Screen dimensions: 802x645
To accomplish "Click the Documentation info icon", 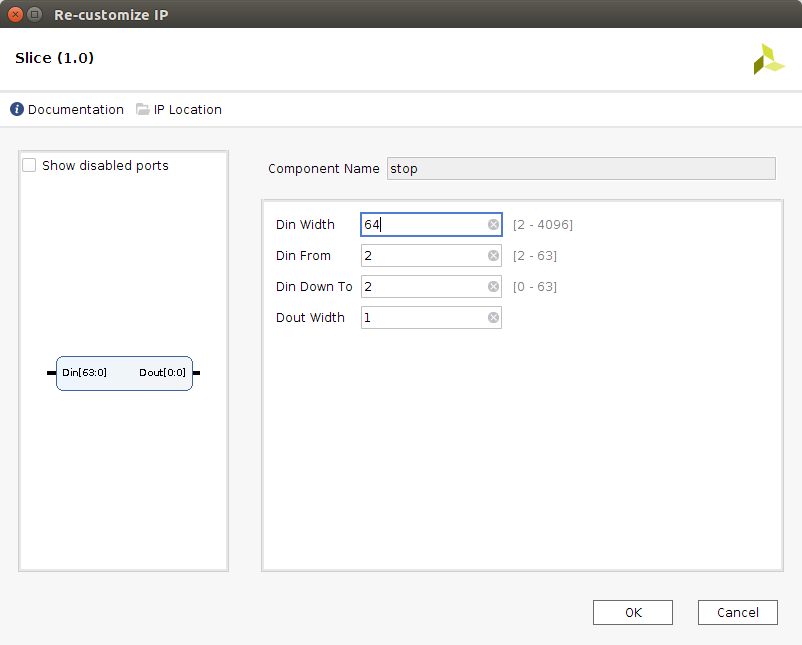I will pyautogui.click(x=17, y=110).
